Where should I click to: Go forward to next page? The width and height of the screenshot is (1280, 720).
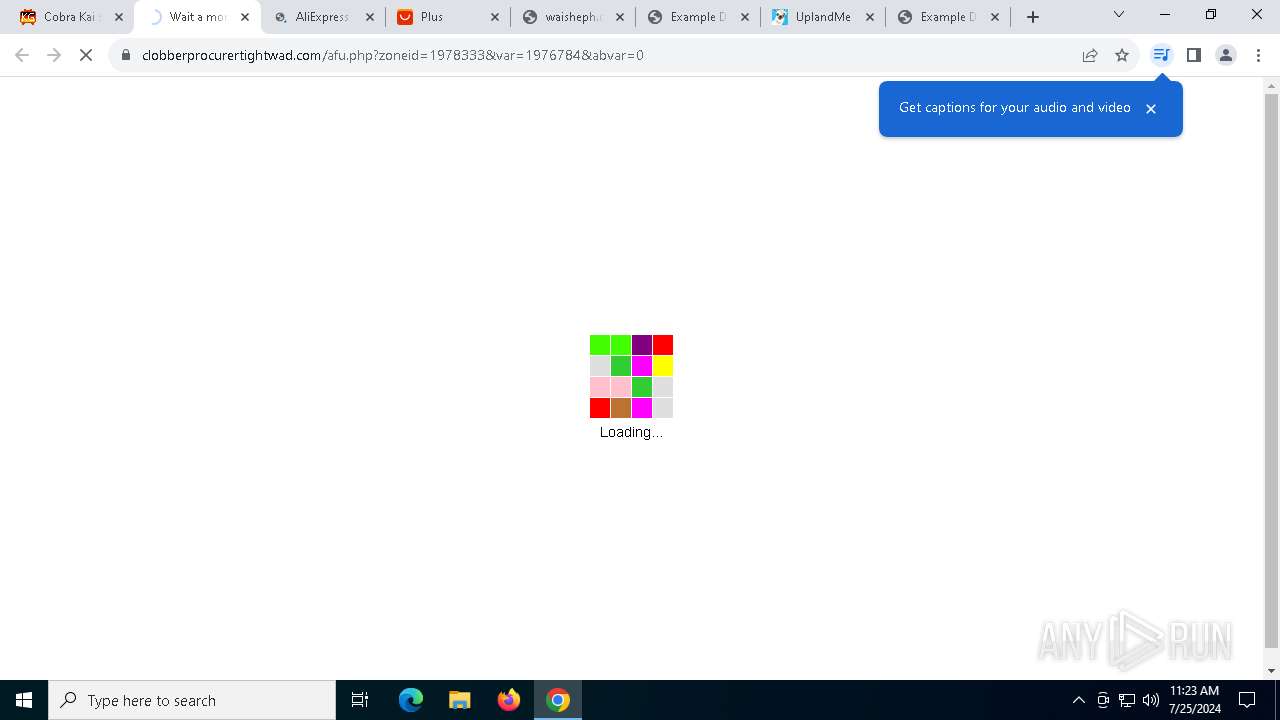tap(54, 55)
